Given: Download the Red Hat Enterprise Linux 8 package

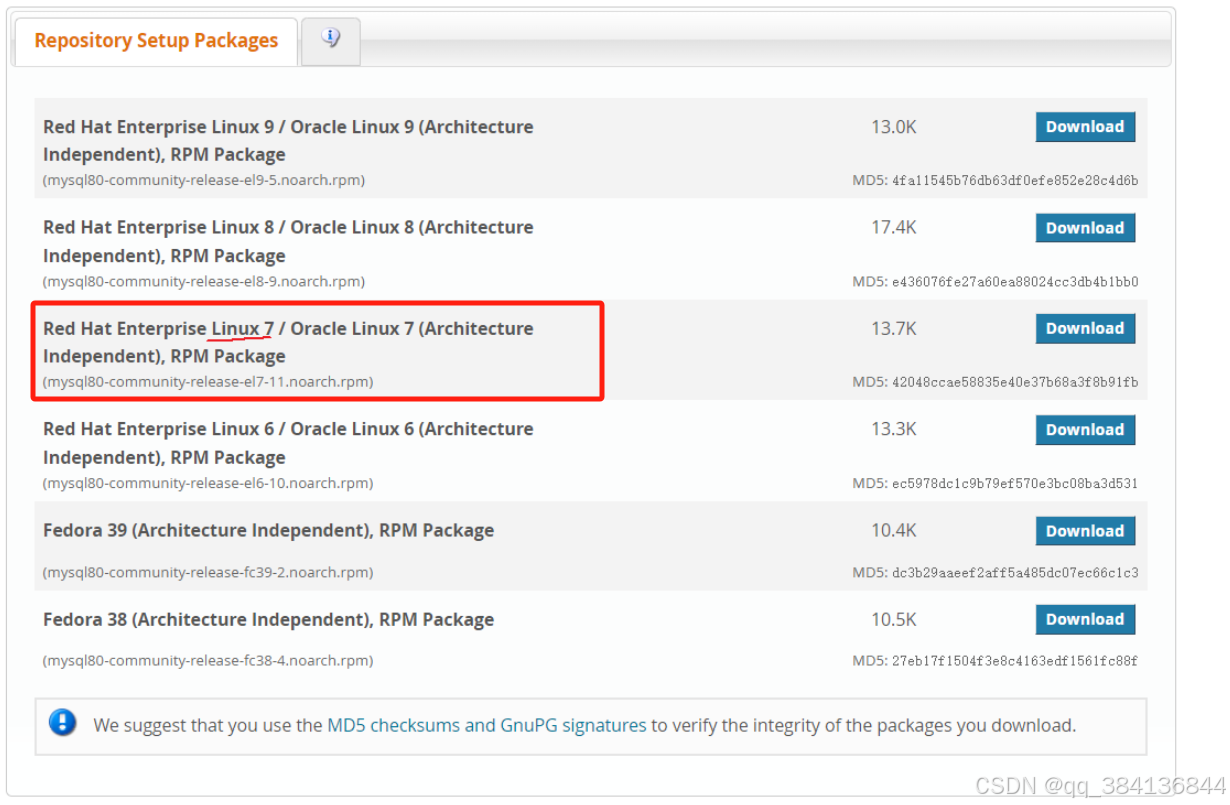Looking at the screenshot, I should (x=1085, y=228).
